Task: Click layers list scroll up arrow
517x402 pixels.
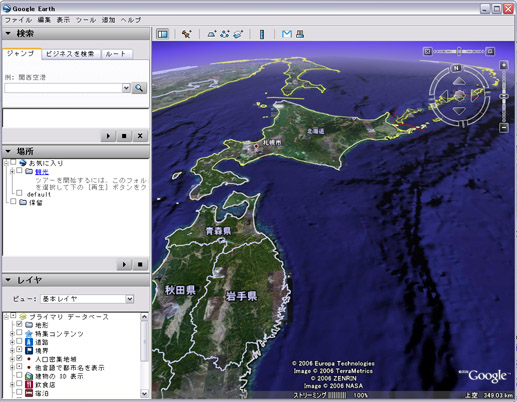Action: [x=144, y=317]
